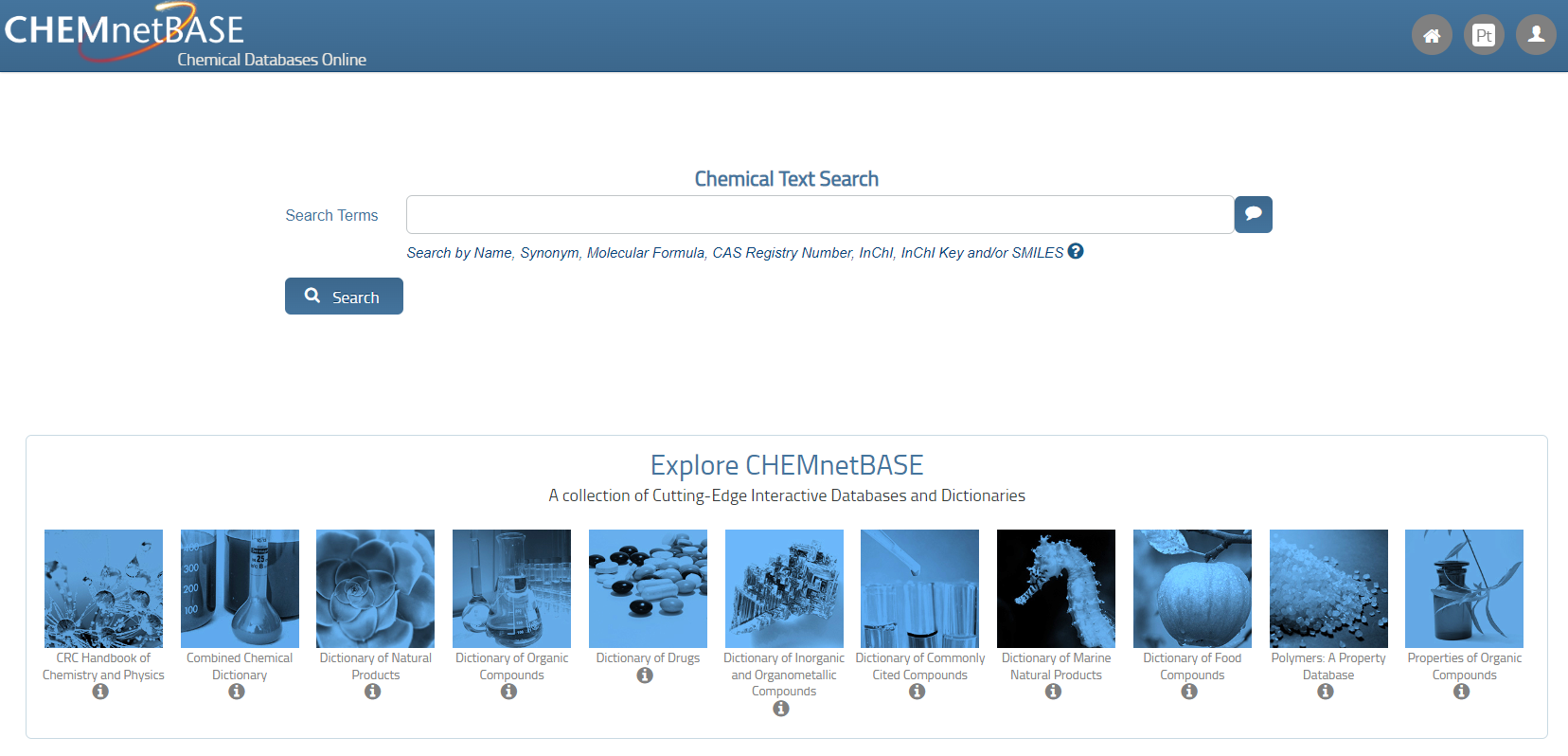Follow the Polymers: A Property Database text link
1568x756 pixels.
click(1328, 666)
